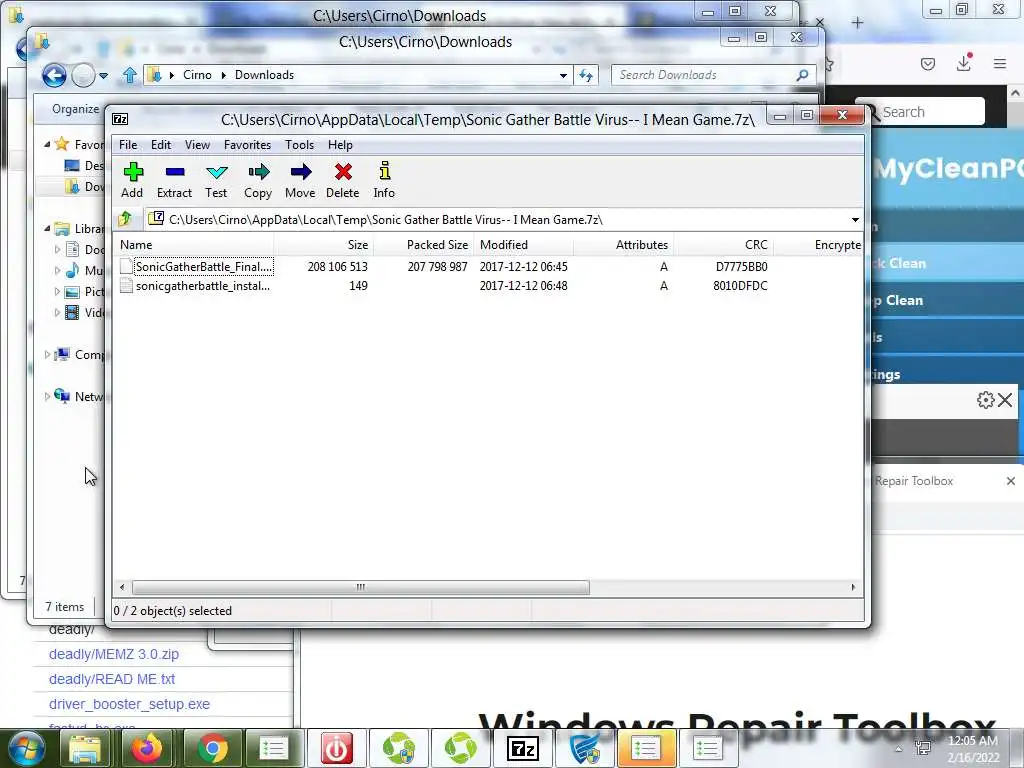
Task: Click the Copy toolbar button in 7-Zip
Action: tap(258, 180)
